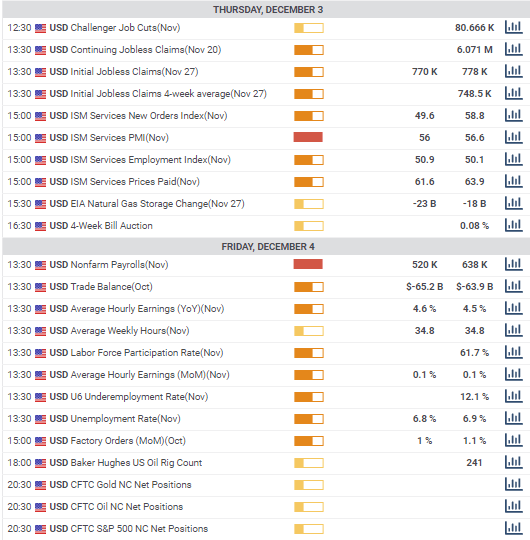Open chart icon for Trade Balance(Oct)
The image size is (530, 540).
tap(513, 287)
